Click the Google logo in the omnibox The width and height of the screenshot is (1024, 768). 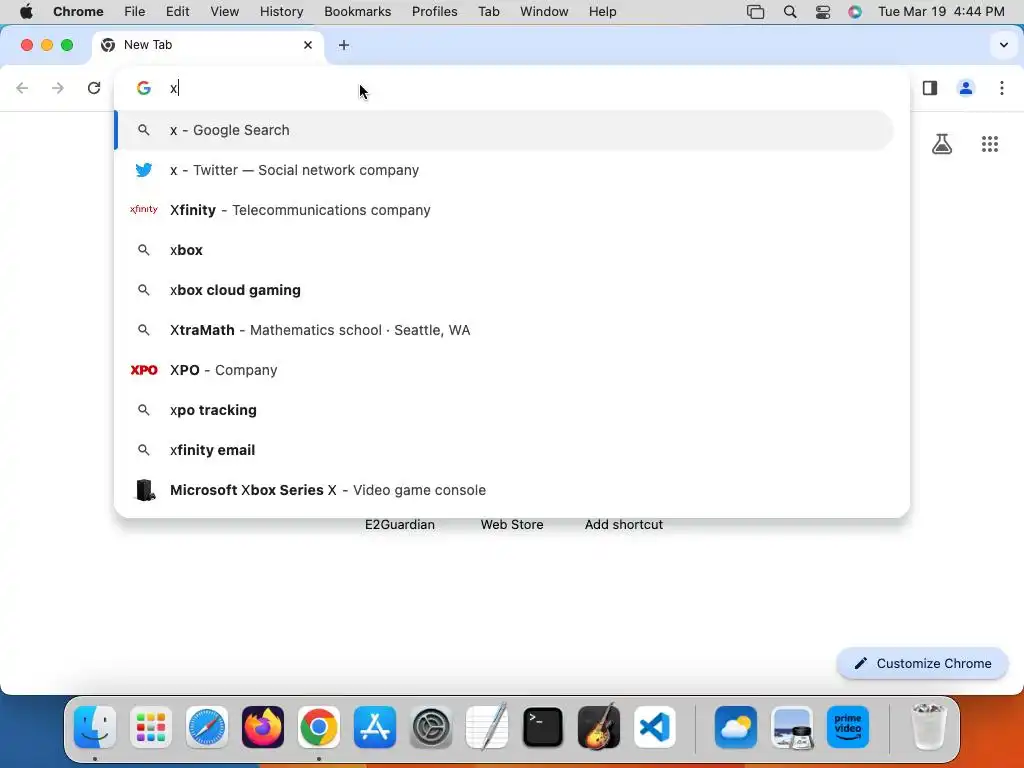click(144, 88)
